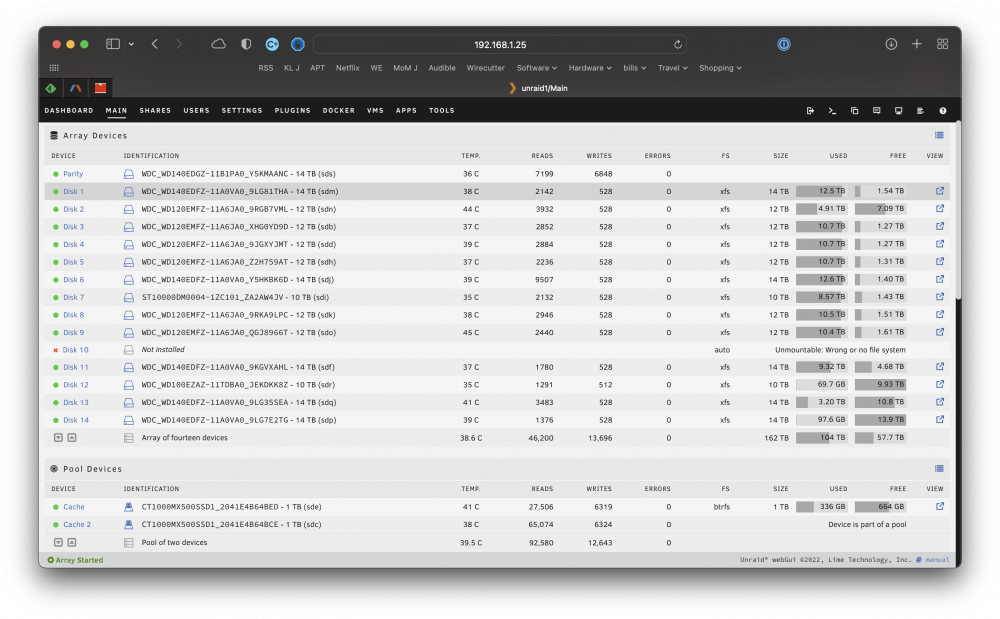
Task: Go back with the Safari back arrow
Action: [154, 44]
